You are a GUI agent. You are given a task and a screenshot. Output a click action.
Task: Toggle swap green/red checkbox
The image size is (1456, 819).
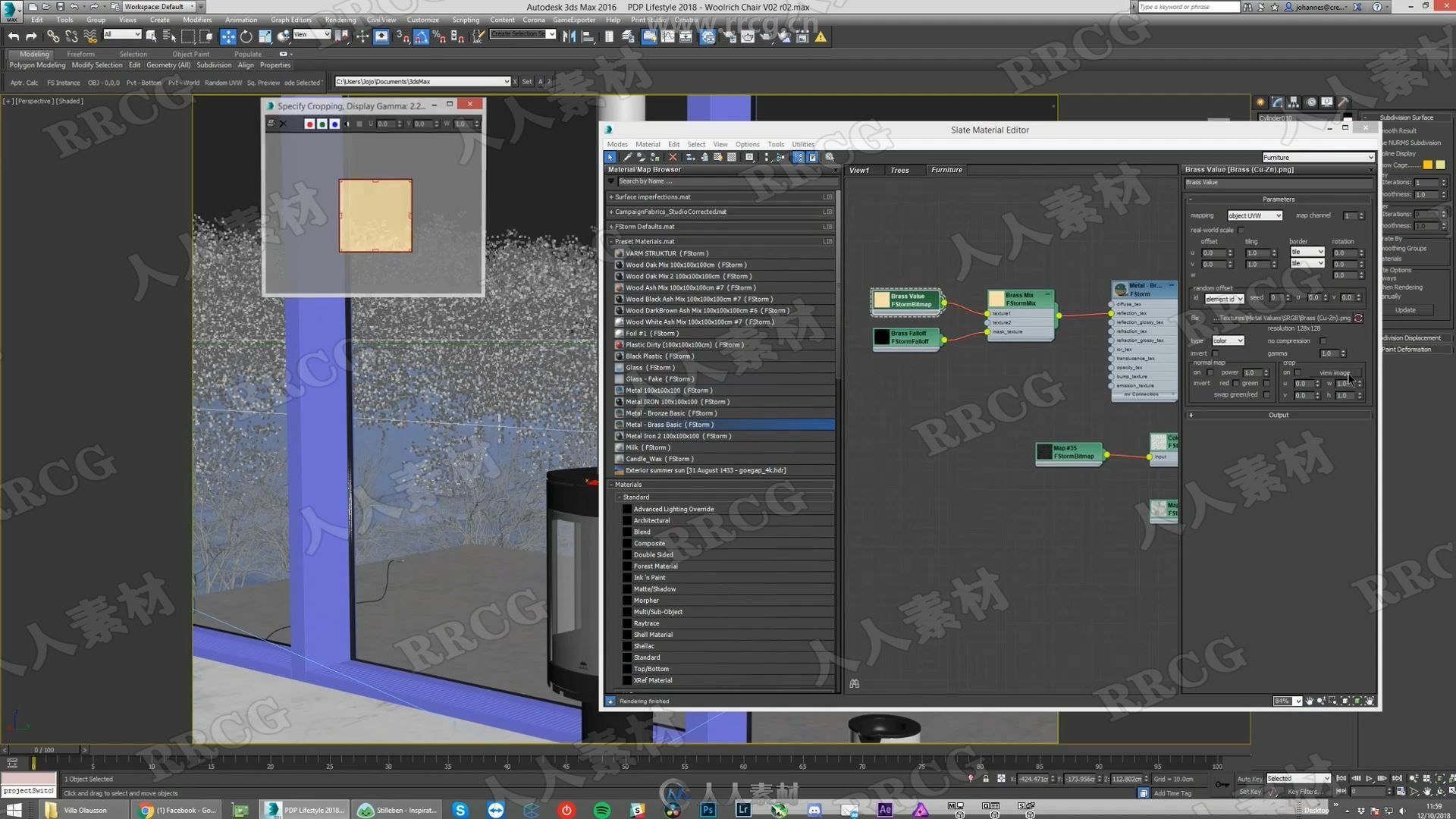point(1266,394)
